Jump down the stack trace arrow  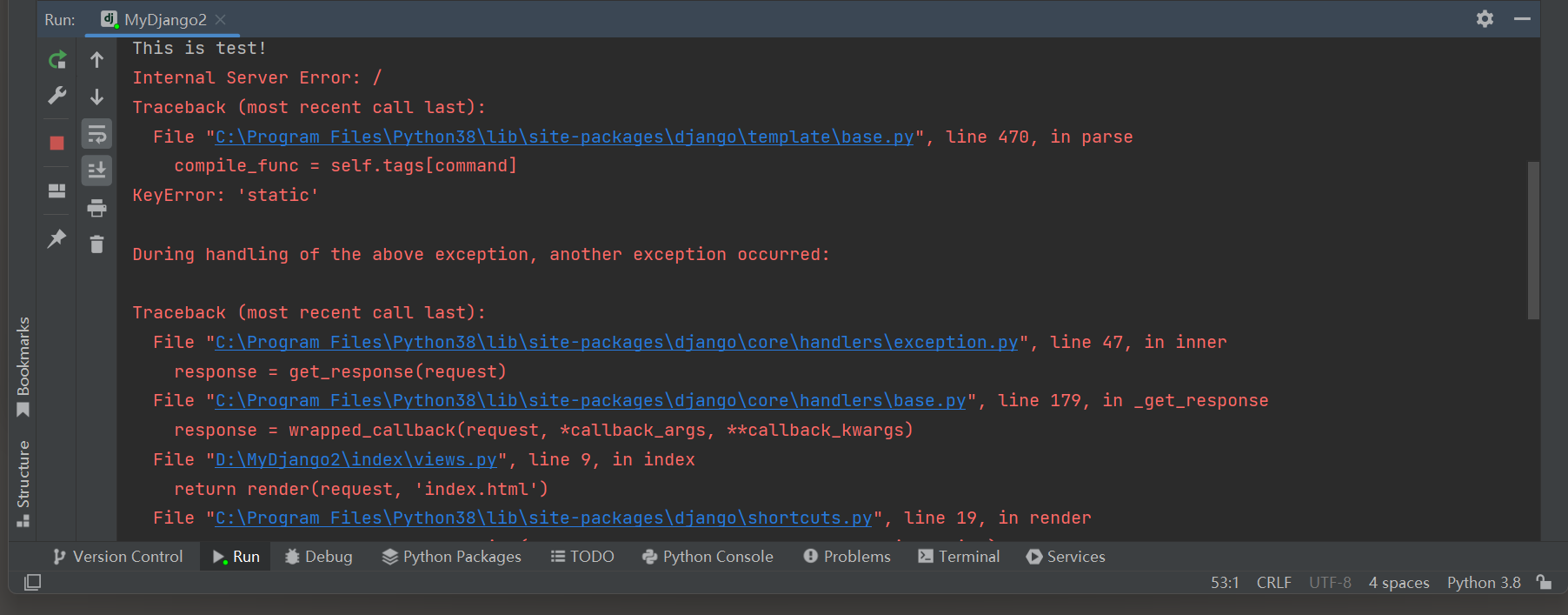96,97
